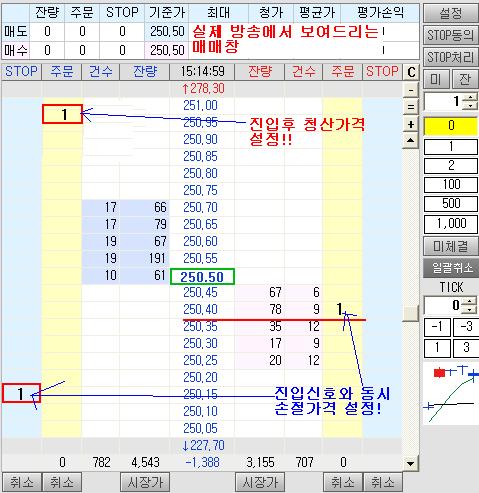This screenshot has height=493, width=479.
Task: Select the yellow 0 quantity box
Action: (451, 126)
